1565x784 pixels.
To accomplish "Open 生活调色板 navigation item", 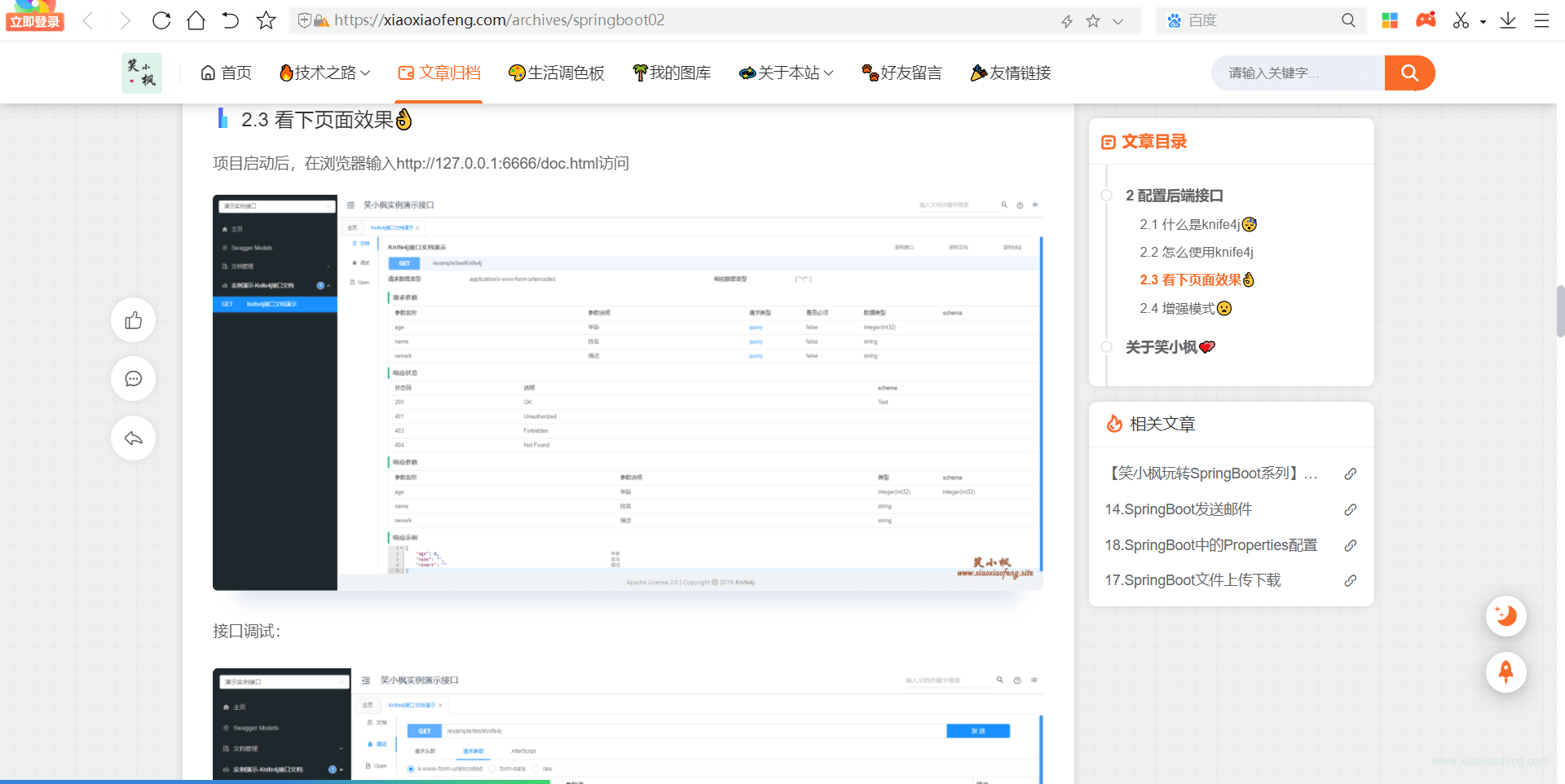I will pyautogui.click(x=557, y=73).
